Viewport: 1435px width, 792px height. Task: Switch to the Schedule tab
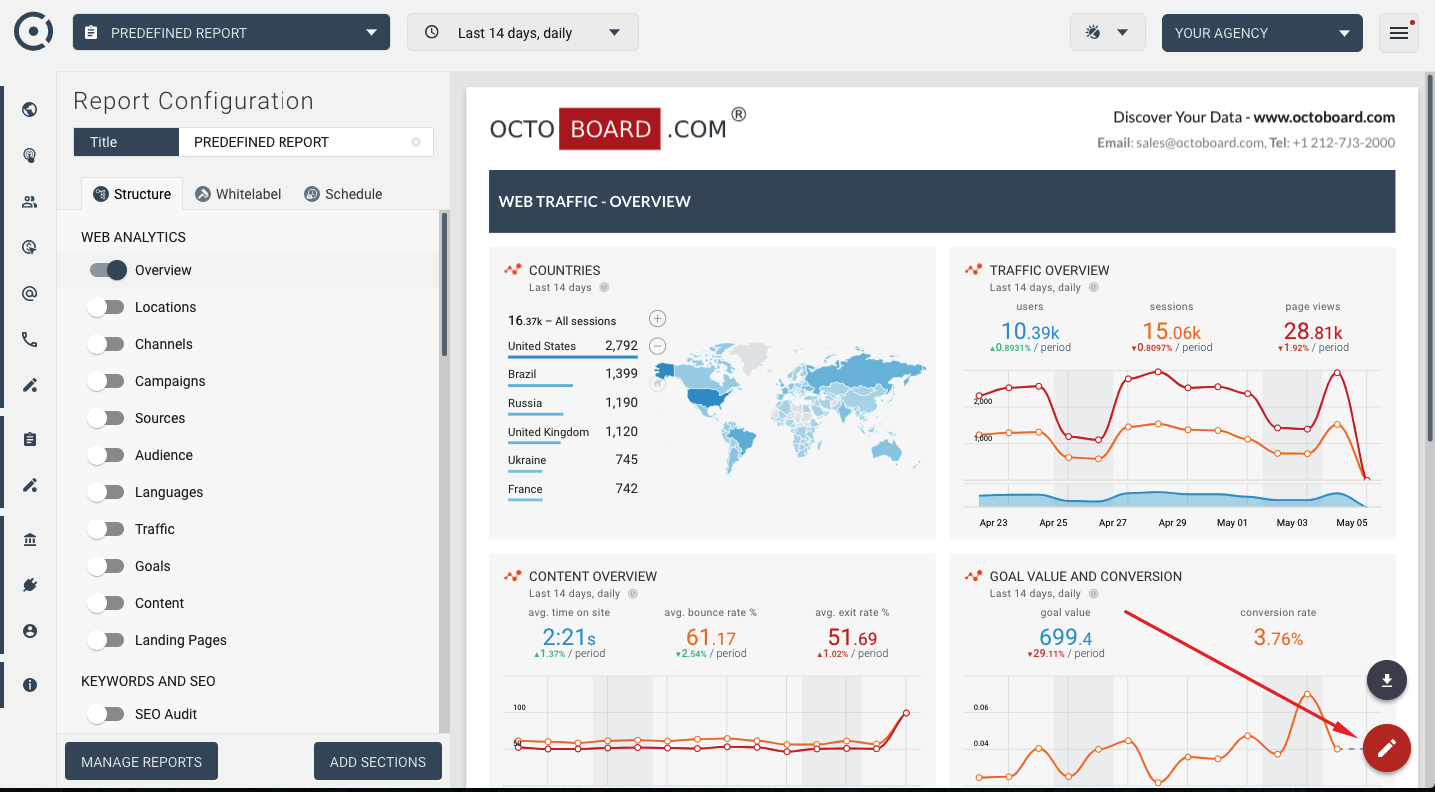point(343,194)
